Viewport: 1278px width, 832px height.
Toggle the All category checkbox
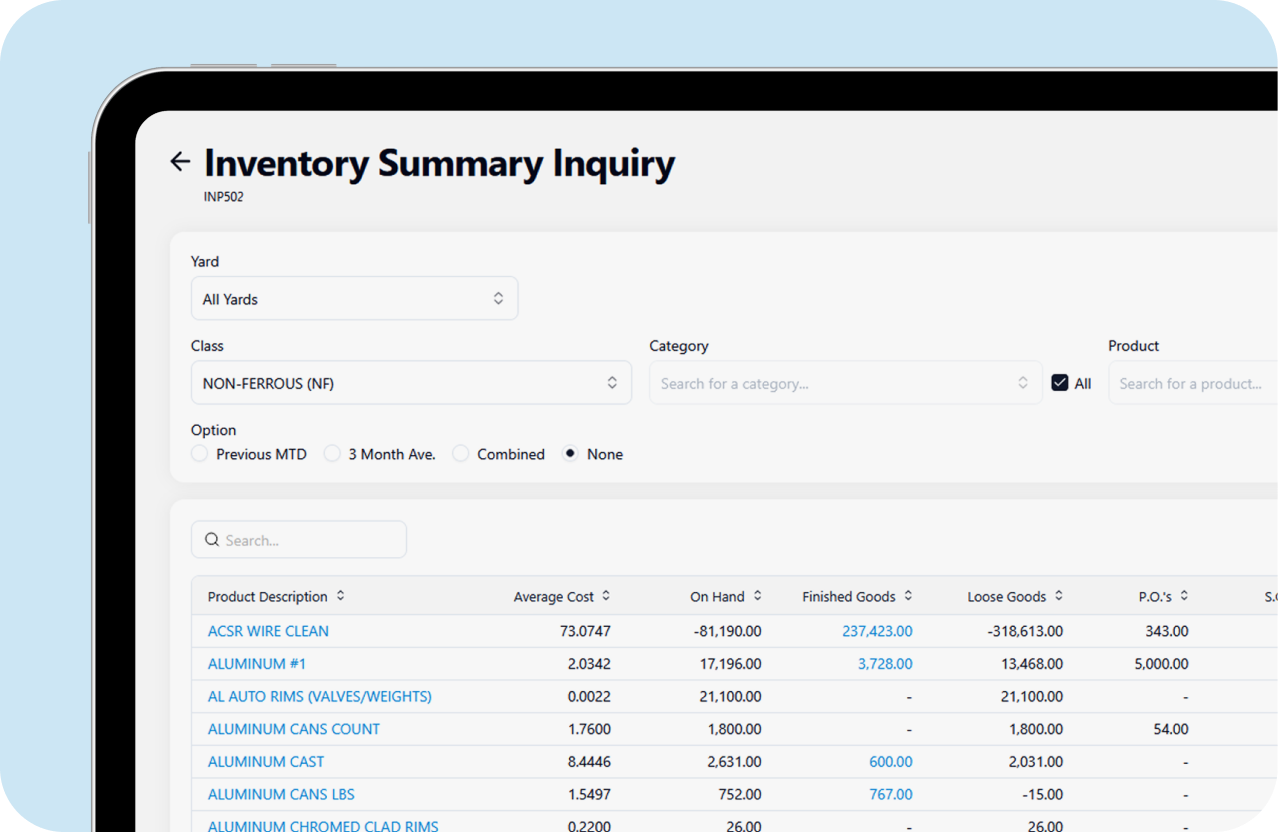pyautogui.click(x=1060, y=383)
